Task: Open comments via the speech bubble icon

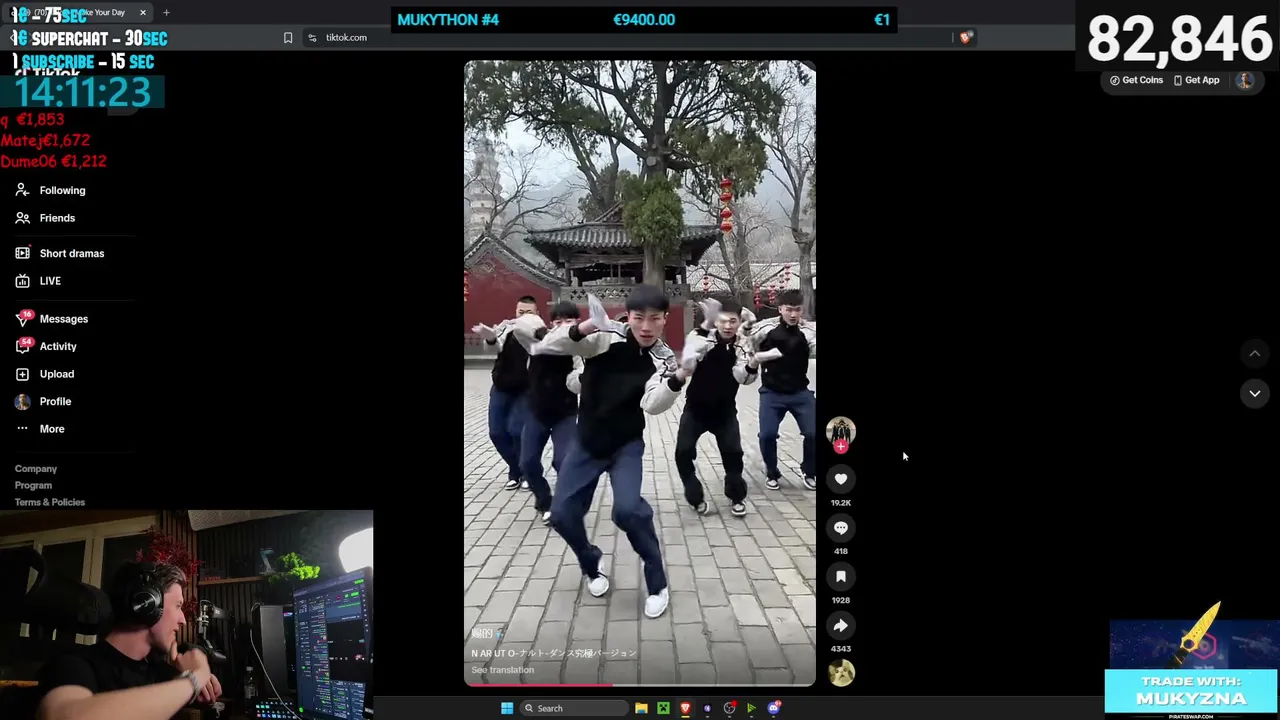Action: [841, 528]
